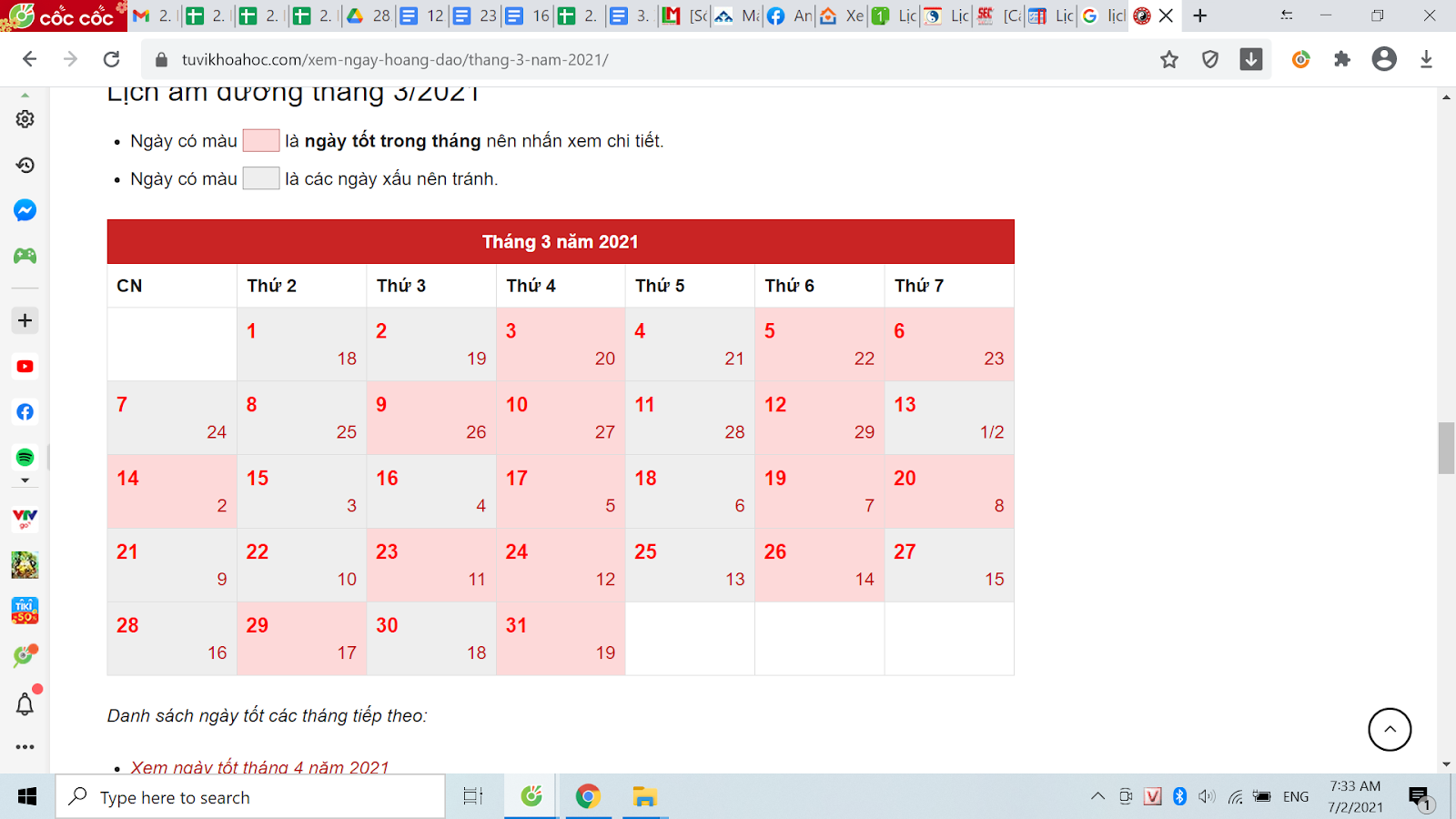Viewport: 1456px width, 819px height.
Task: Show hidden system tray icons
Action: pyautogui.click(x=1097, y=797)
